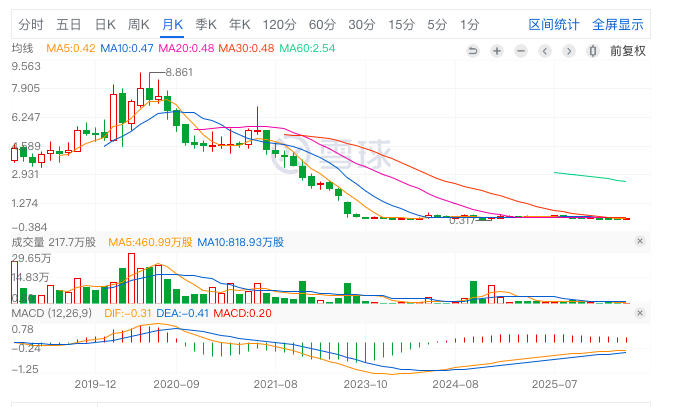This screenshot has height=407, width=678.
Task: Click the reset/undo chart icon
Action: coord(473,51)
